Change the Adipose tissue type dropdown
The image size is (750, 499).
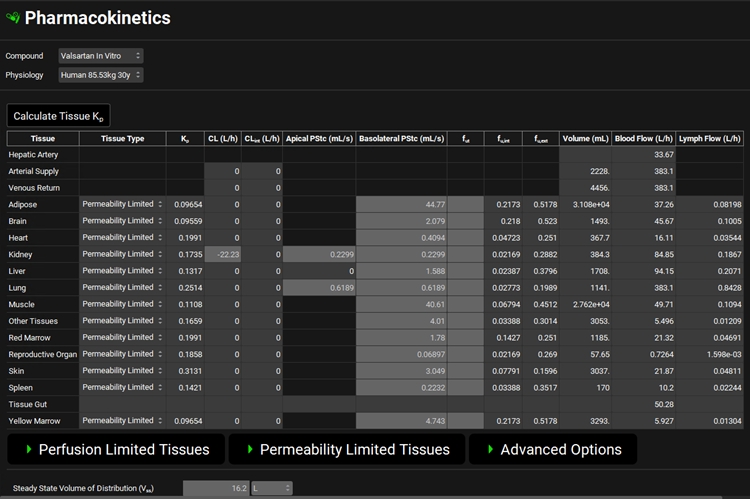click(x=122, y=204)
